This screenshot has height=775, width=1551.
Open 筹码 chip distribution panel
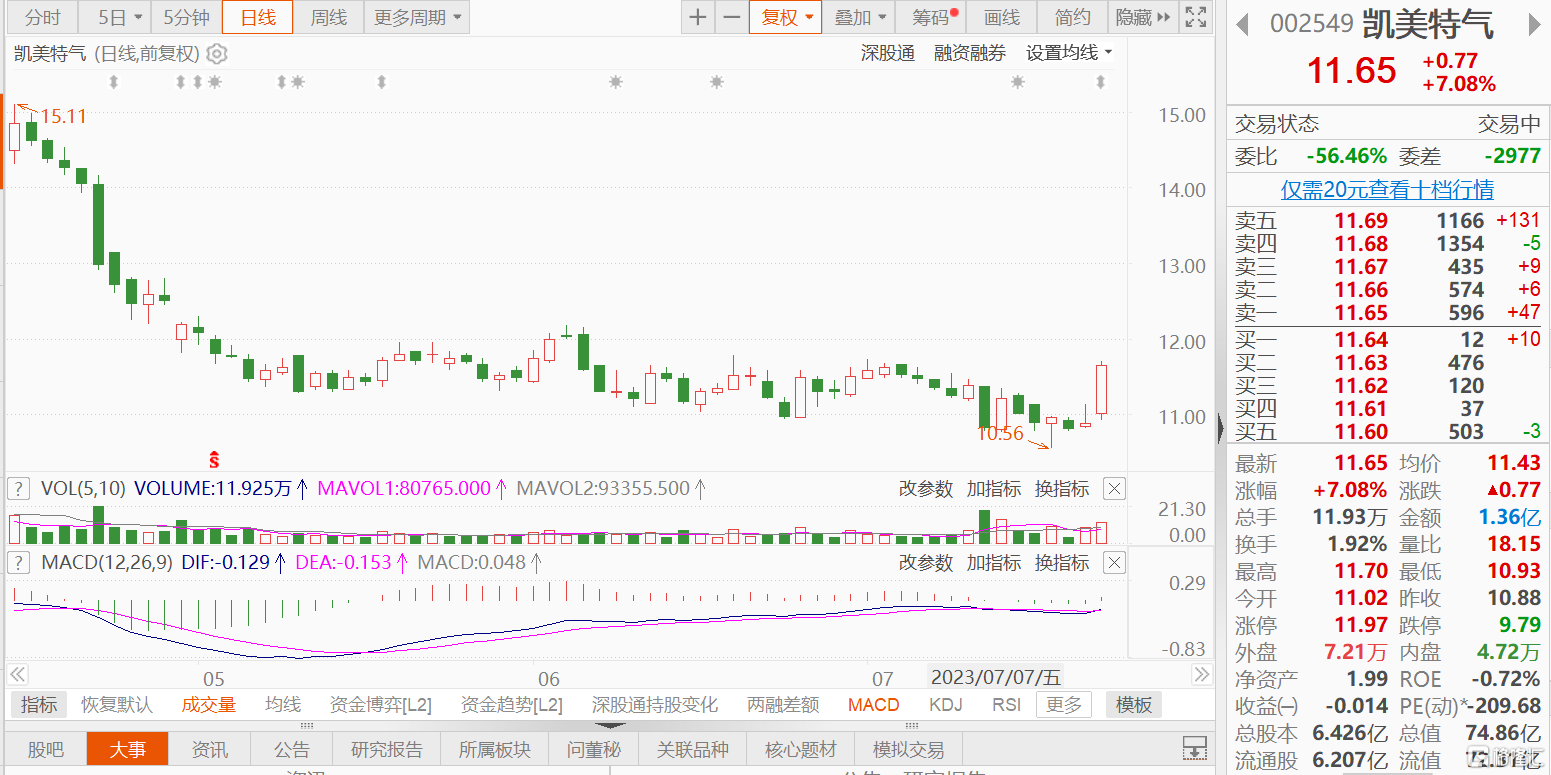click(x=931, y=17)
